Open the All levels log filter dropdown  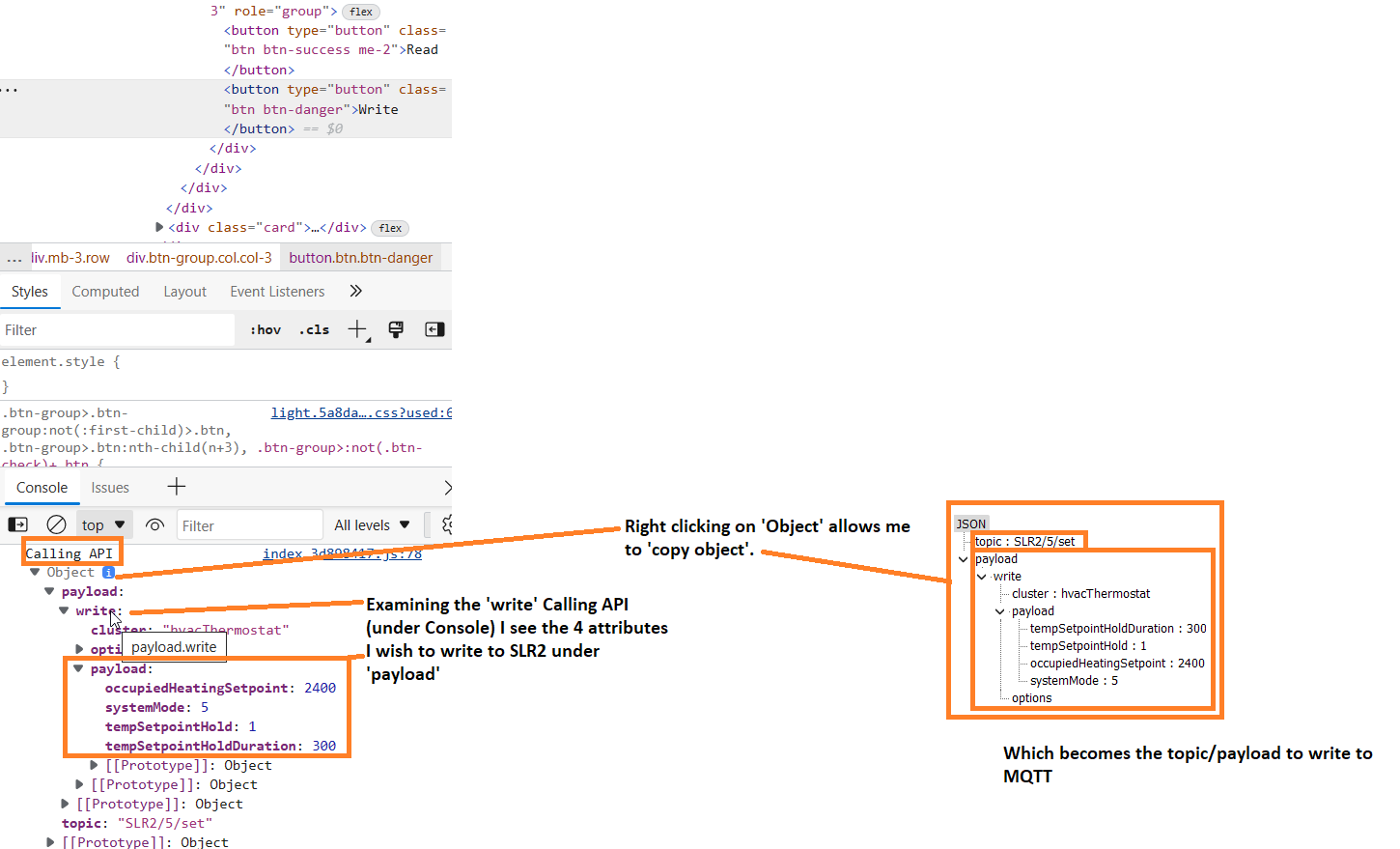pyautogui.click(x=372, y=524)
